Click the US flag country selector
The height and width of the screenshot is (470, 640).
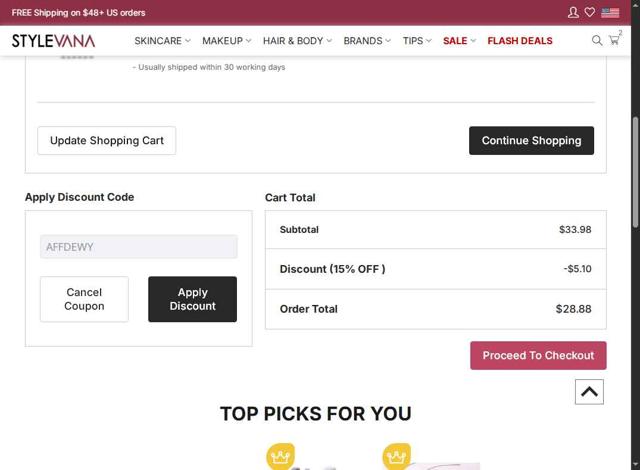coord(610,13)
